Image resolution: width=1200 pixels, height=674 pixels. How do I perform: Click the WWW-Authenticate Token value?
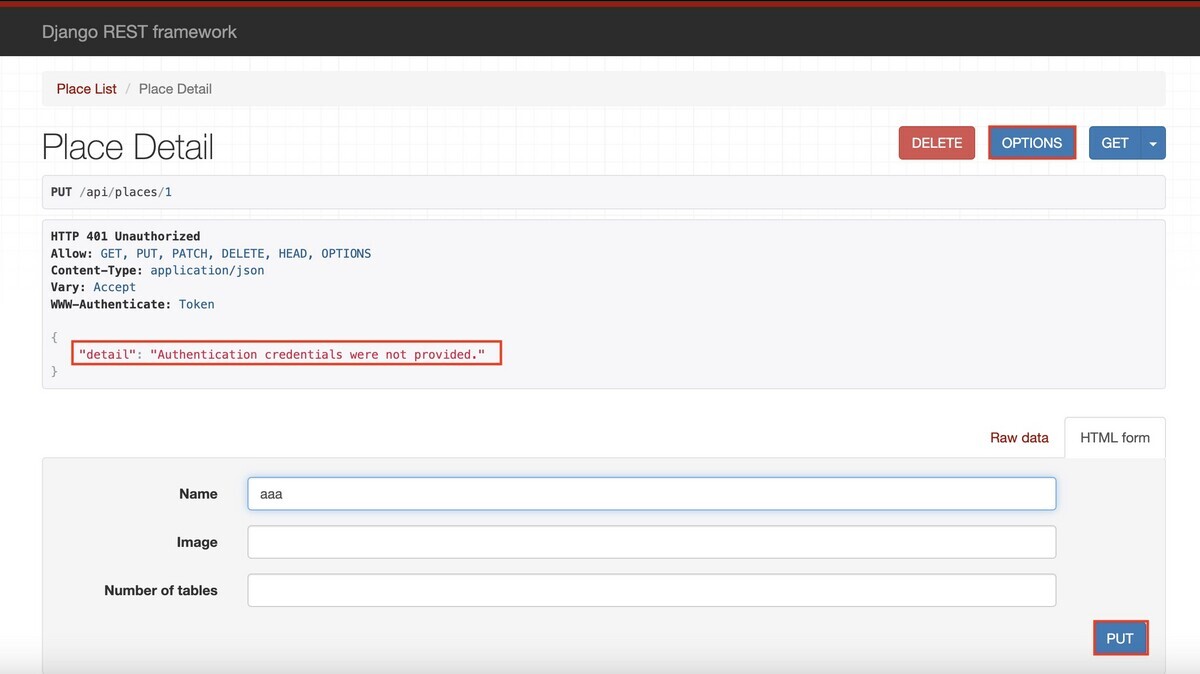click(x=196, y=304)
